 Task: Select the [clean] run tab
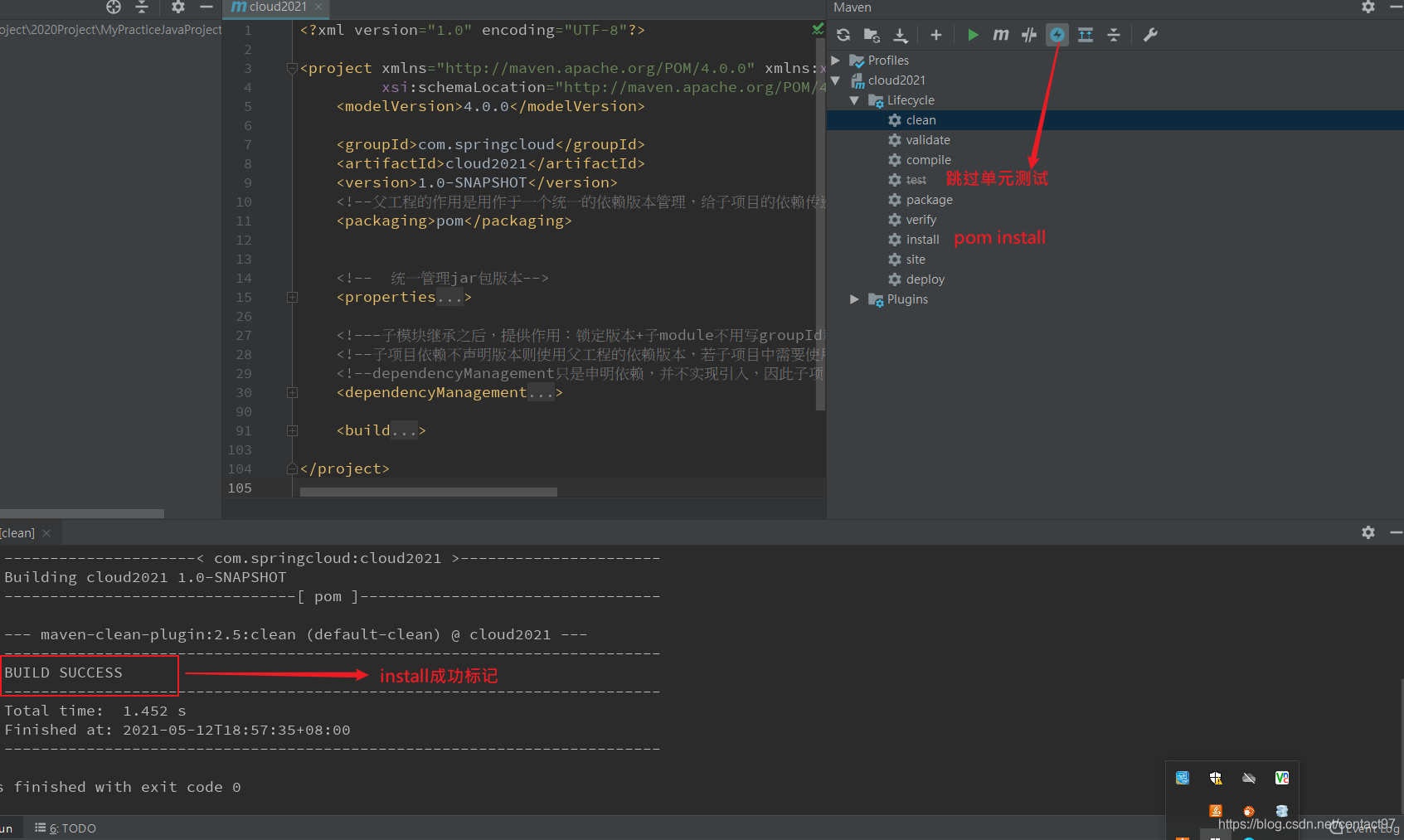click(x=17, y=533)
